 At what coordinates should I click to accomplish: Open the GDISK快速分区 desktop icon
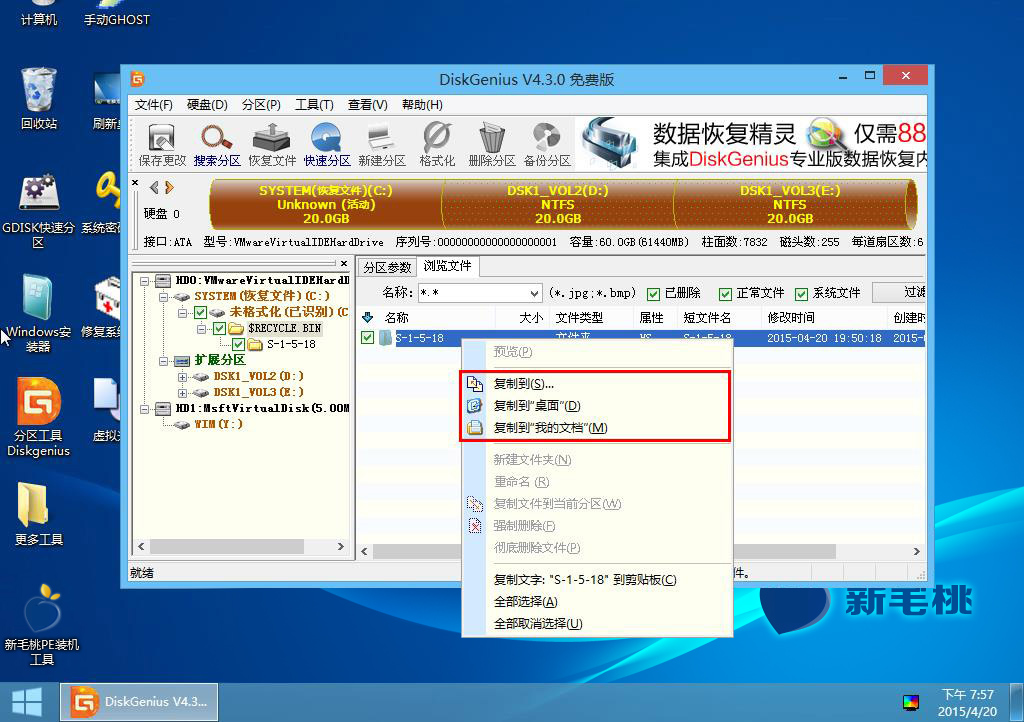39,211
